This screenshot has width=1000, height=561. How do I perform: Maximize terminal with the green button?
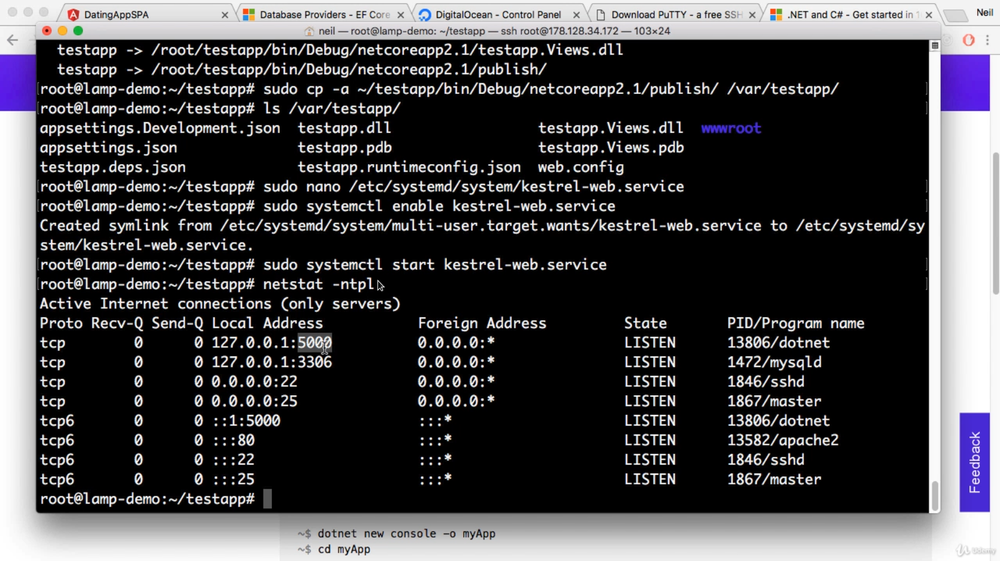pos(78,31)
